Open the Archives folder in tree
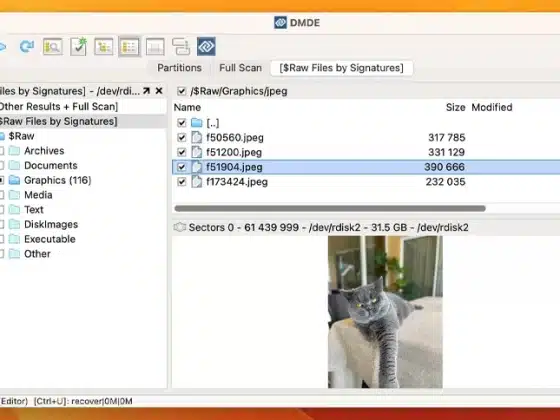Viewport: 560px width, 420px height. tap(44, 151)
